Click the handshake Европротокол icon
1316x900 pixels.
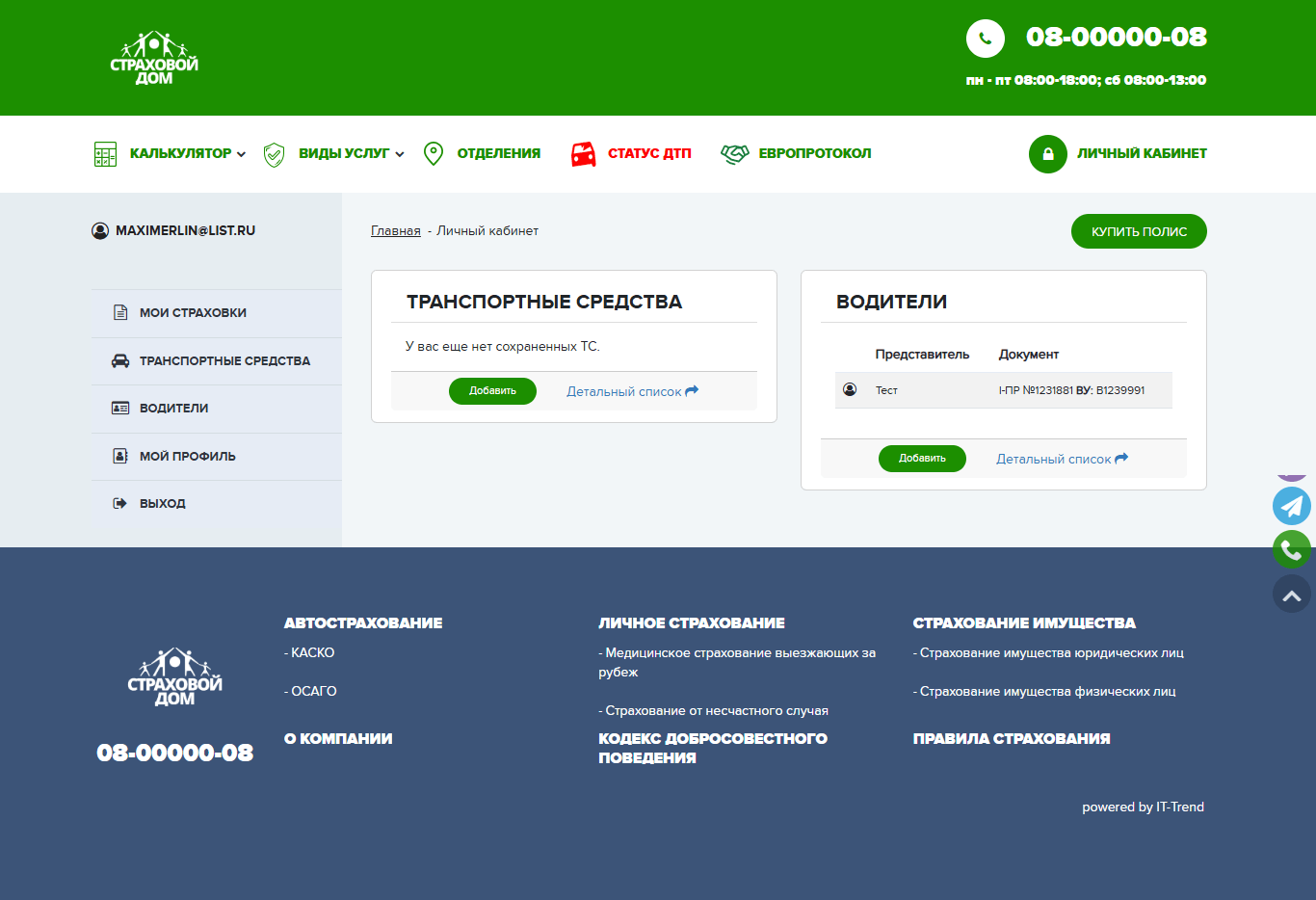coord(735,154)
